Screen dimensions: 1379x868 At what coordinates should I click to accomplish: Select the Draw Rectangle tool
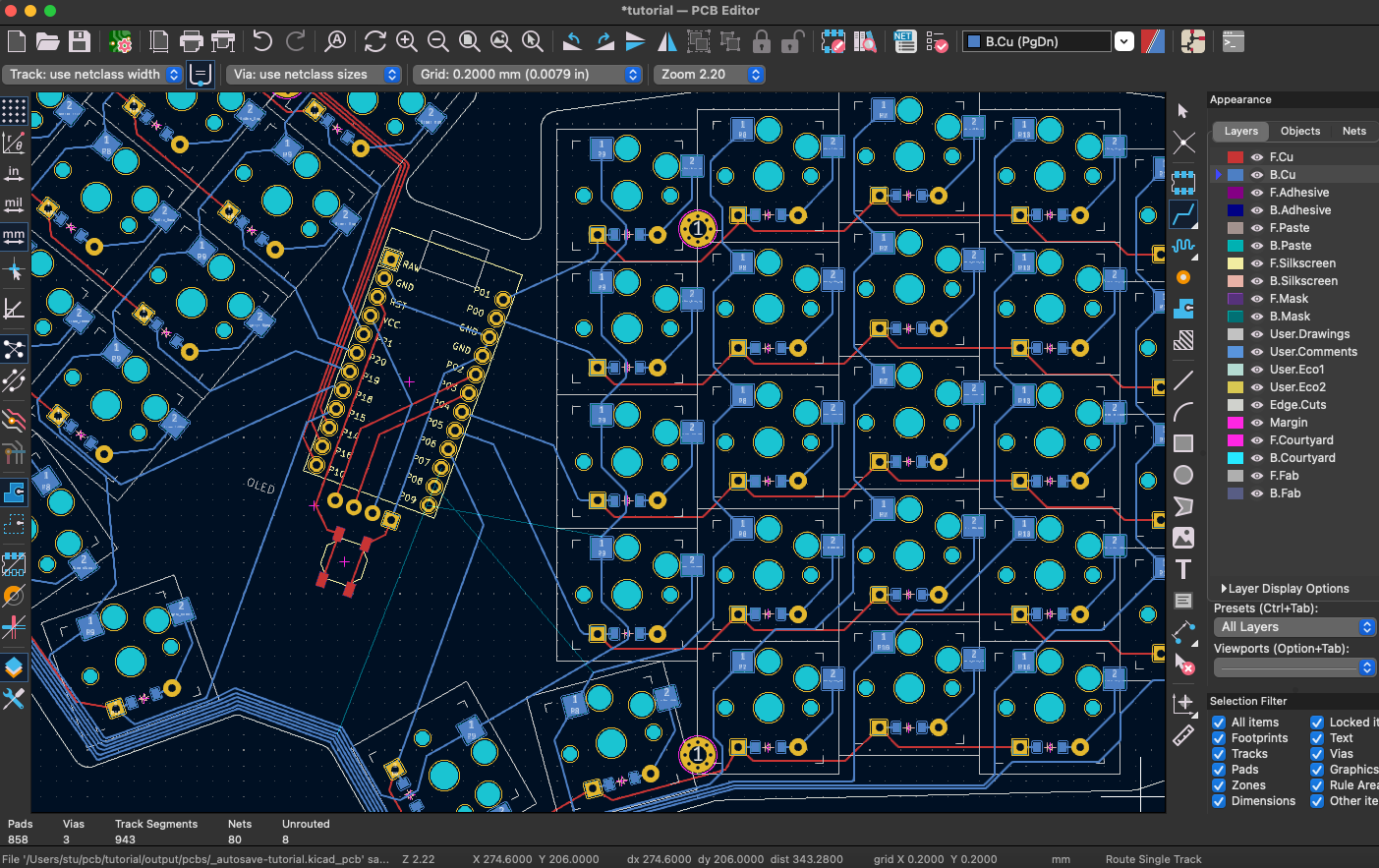coord(1183,443)
